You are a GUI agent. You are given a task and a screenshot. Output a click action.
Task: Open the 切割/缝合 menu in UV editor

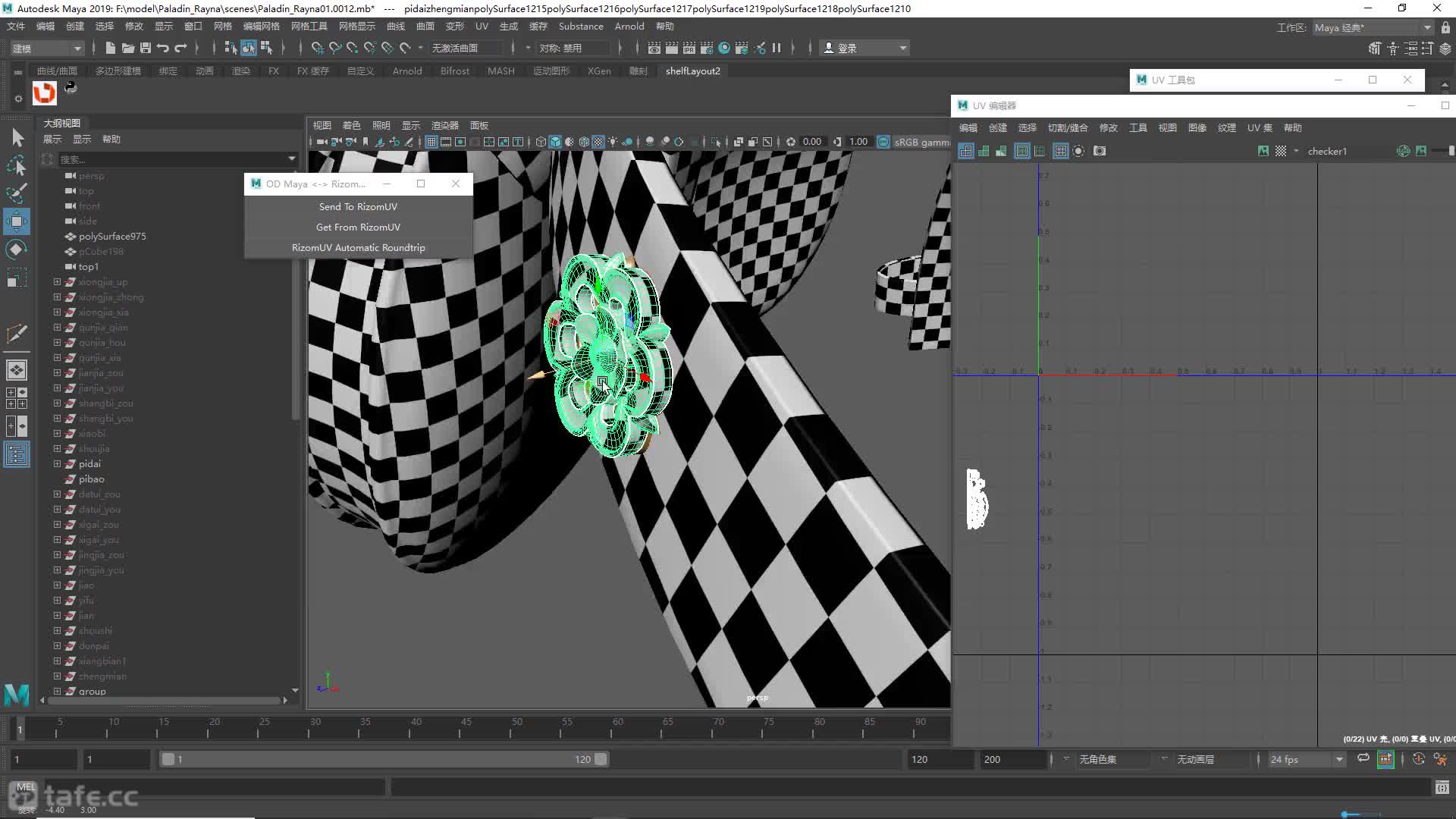(x=1068, y=127)
